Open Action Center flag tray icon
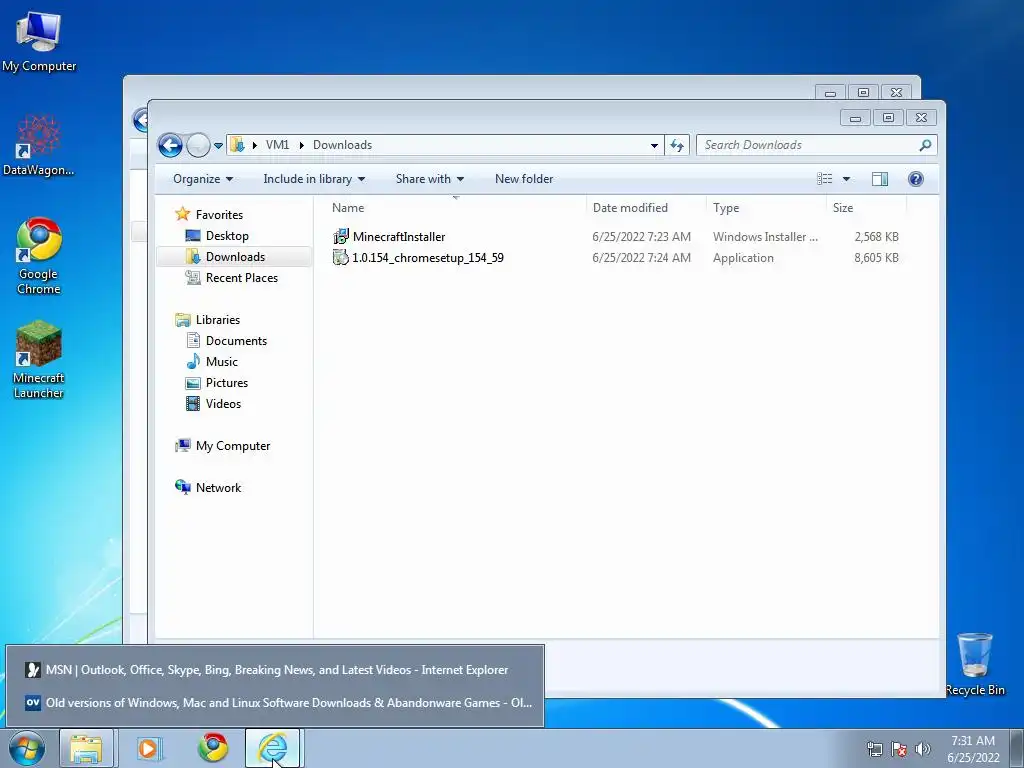Image resolution: width=1024 pixels, height=768 pixels. [899, 749]
